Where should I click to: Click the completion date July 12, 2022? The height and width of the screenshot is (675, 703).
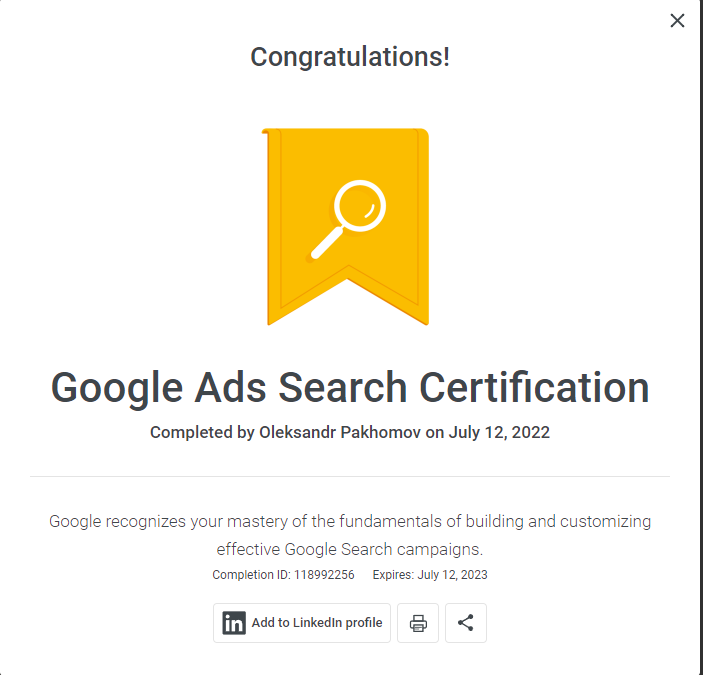click(499, 432)
